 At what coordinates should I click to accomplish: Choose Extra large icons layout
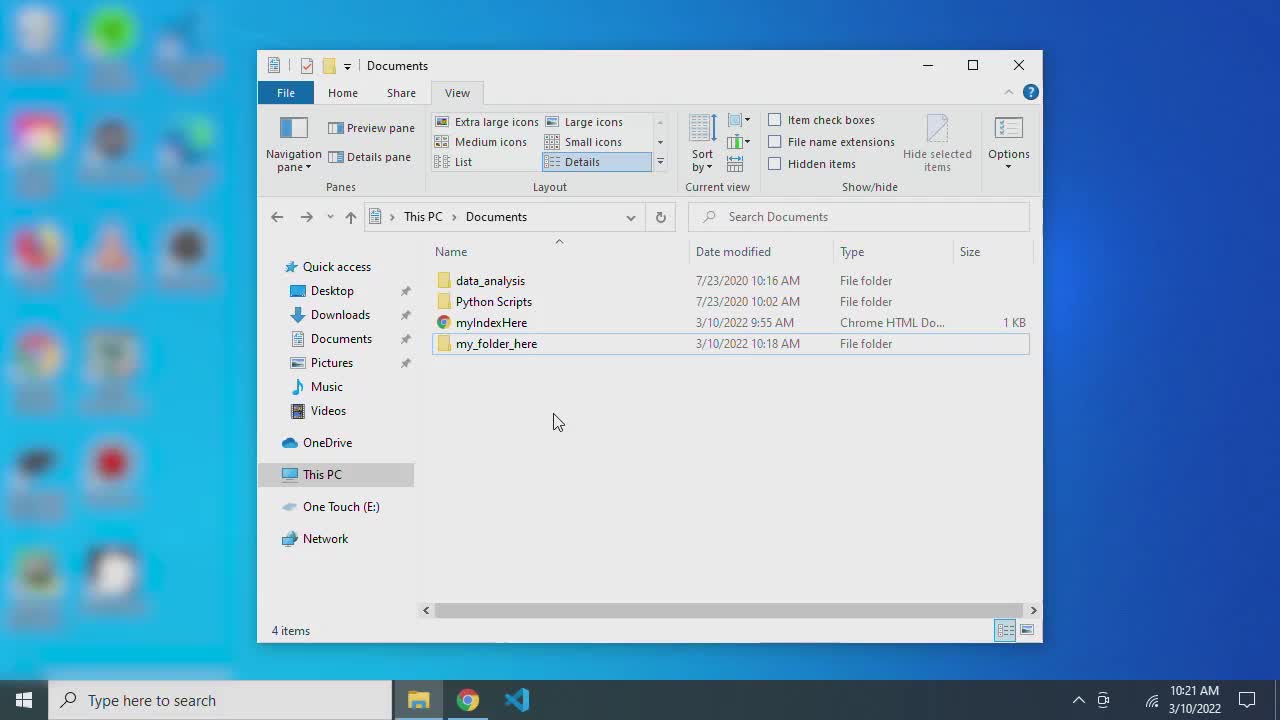tap(487, 122)
